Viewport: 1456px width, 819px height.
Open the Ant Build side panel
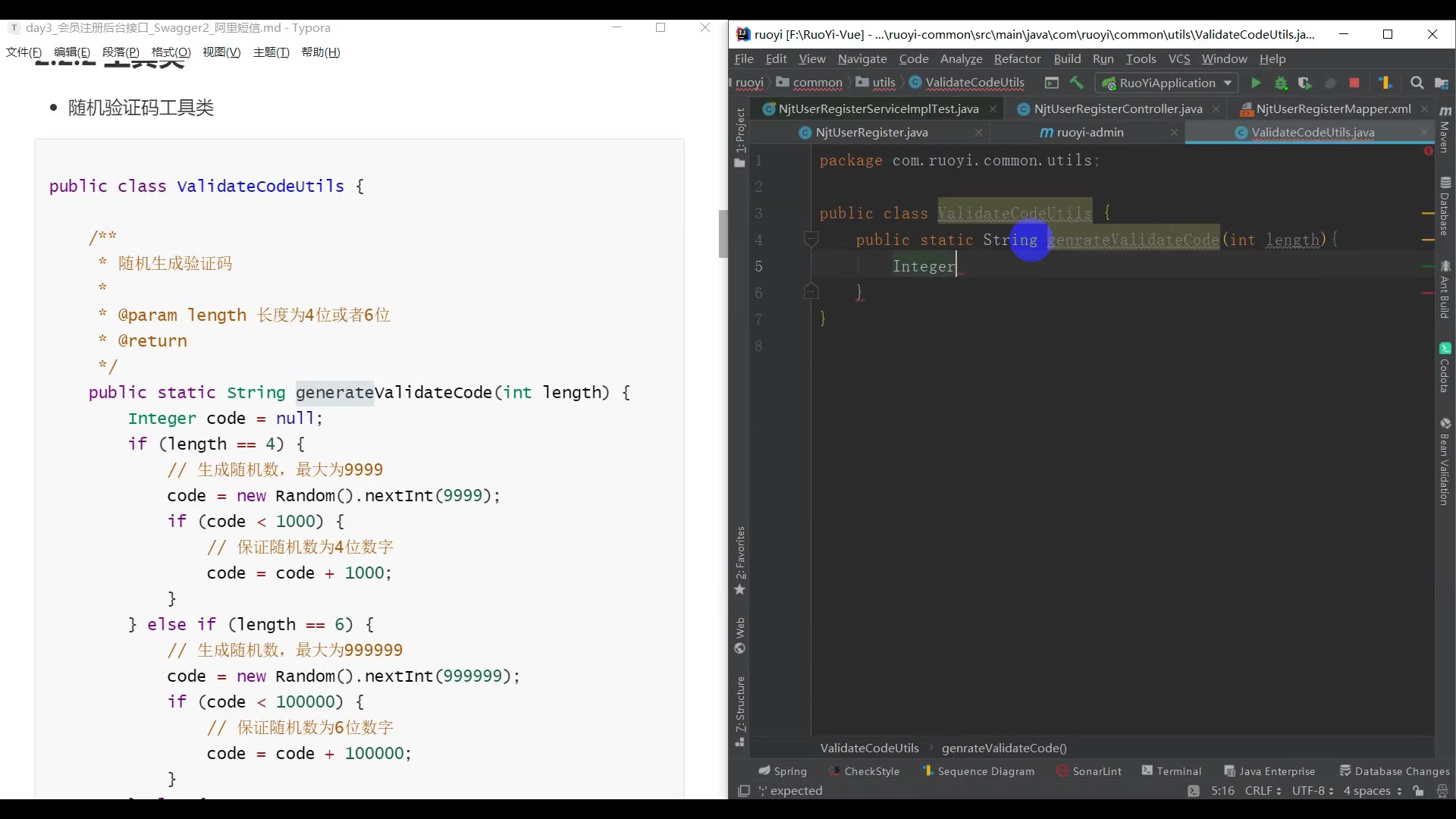tap(1445, 290)
